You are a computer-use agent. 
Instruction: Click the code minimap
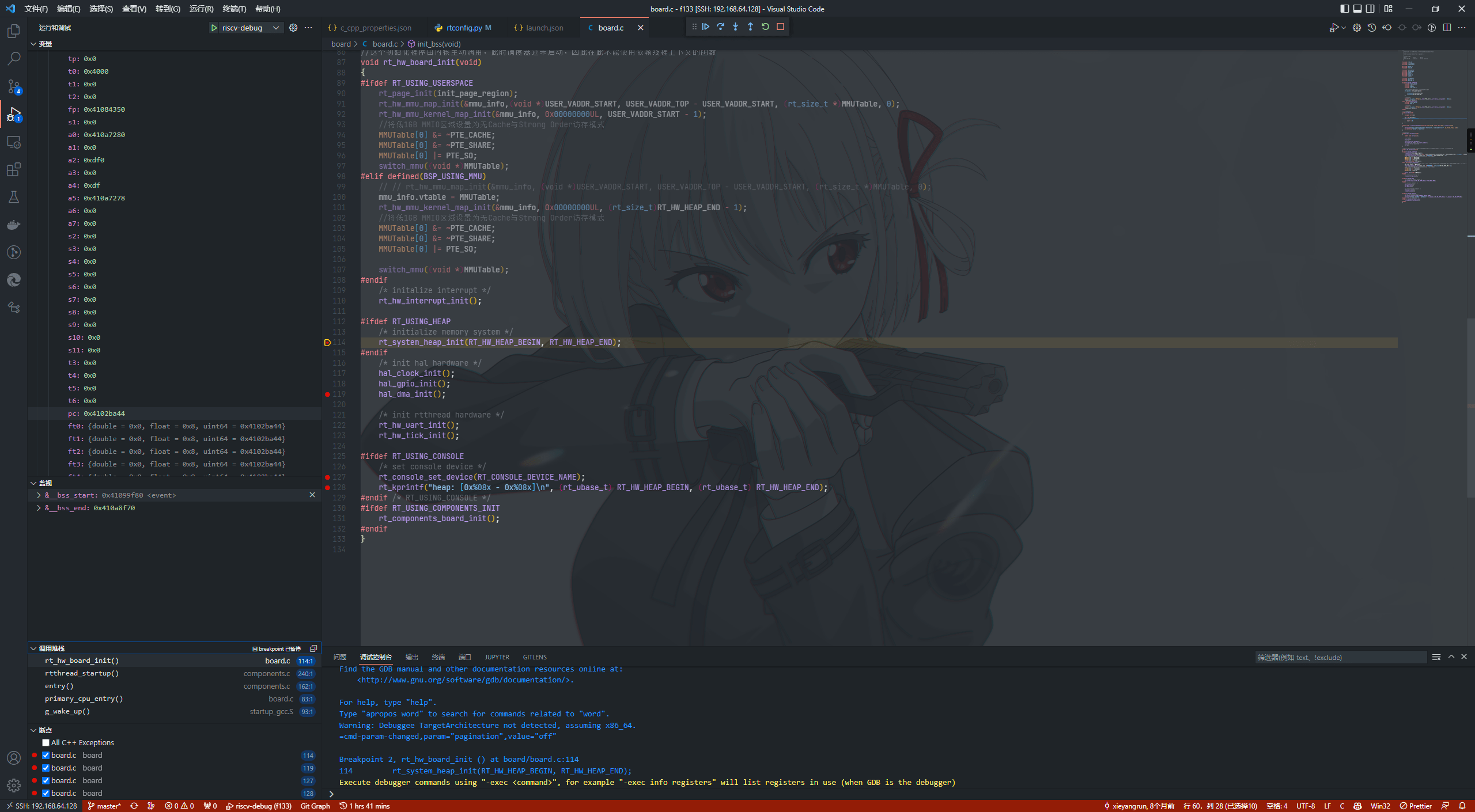point(1434,127)
